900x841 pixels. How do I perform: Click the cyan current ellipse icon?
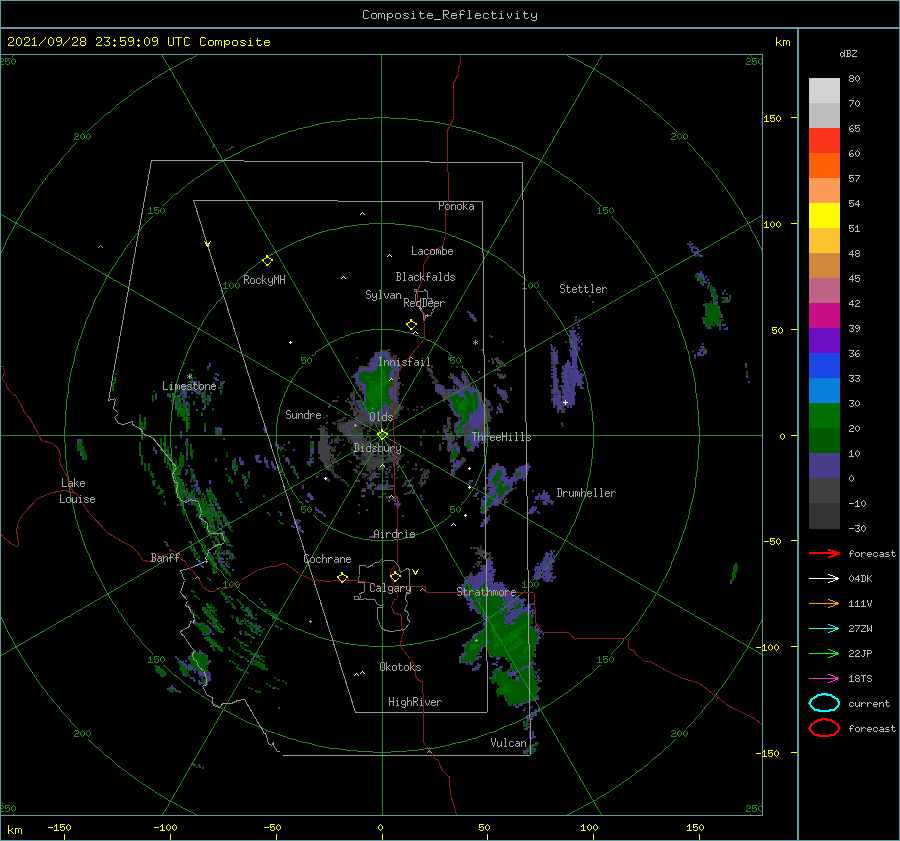(x=824, y=703)
